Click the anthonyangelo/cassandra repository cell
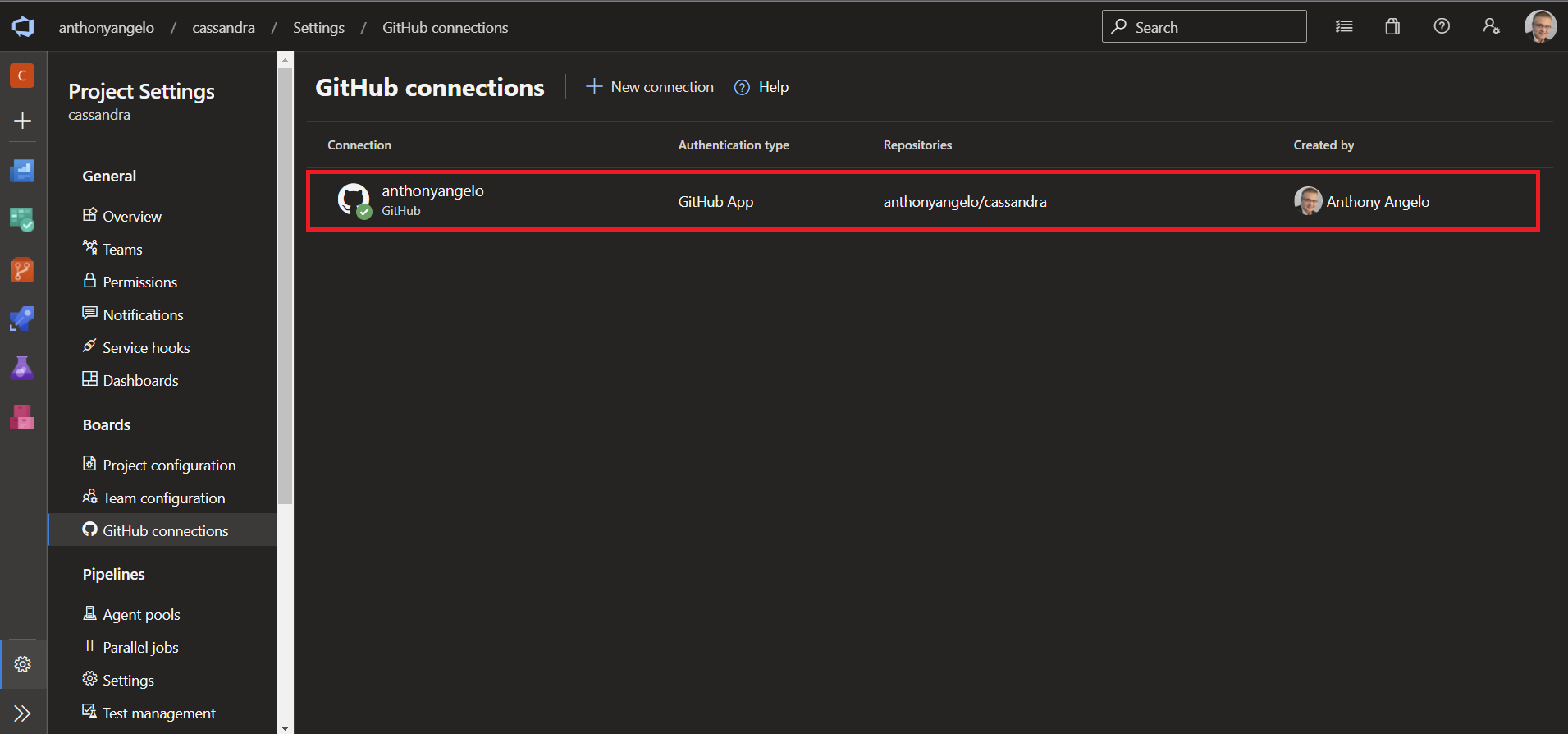Screen dimensions: 1568x734 coord(965,202)
